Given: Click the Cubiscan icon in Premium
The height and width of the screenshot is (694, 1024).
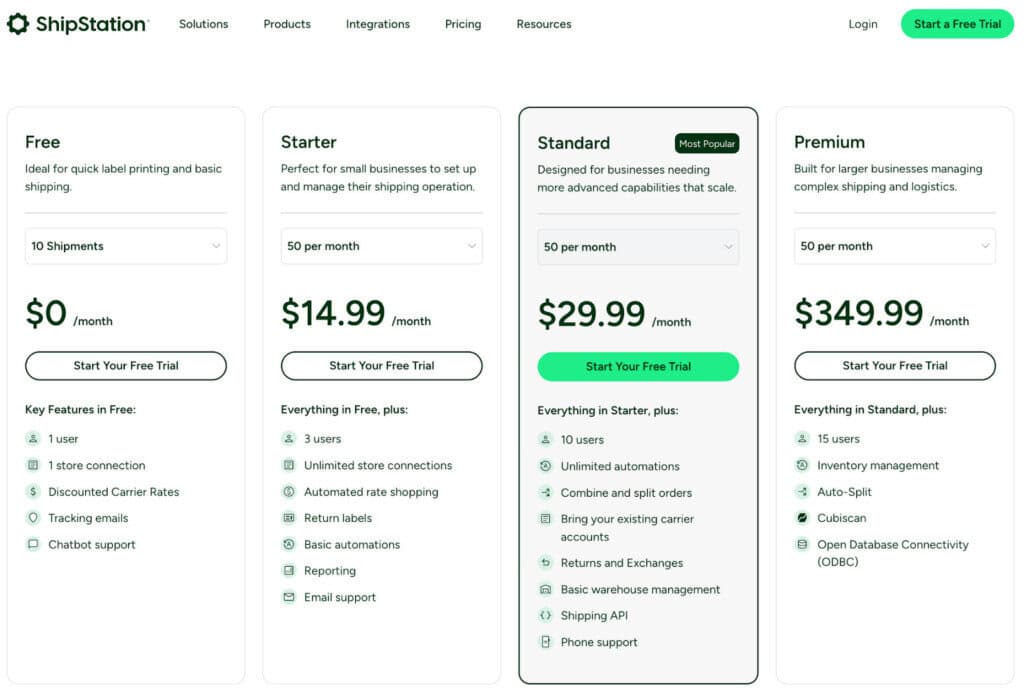Looking at the screenshot, I should [x=802, y=518].
